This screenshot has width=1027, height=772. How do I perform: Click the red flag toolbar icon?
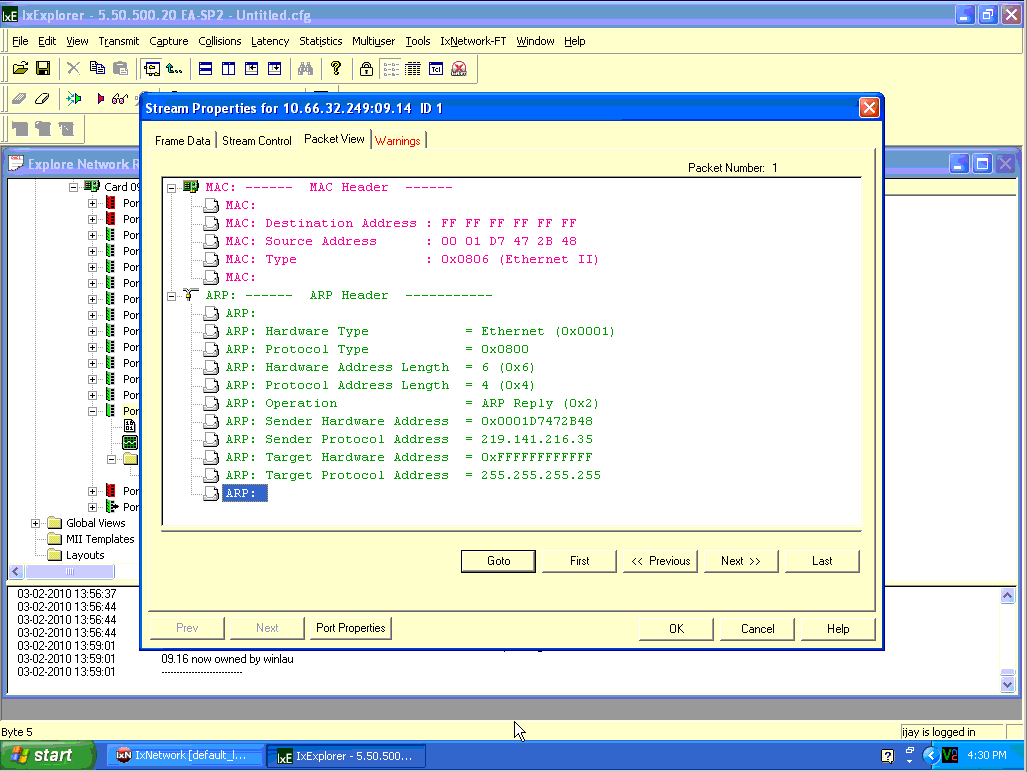[100, 99]
